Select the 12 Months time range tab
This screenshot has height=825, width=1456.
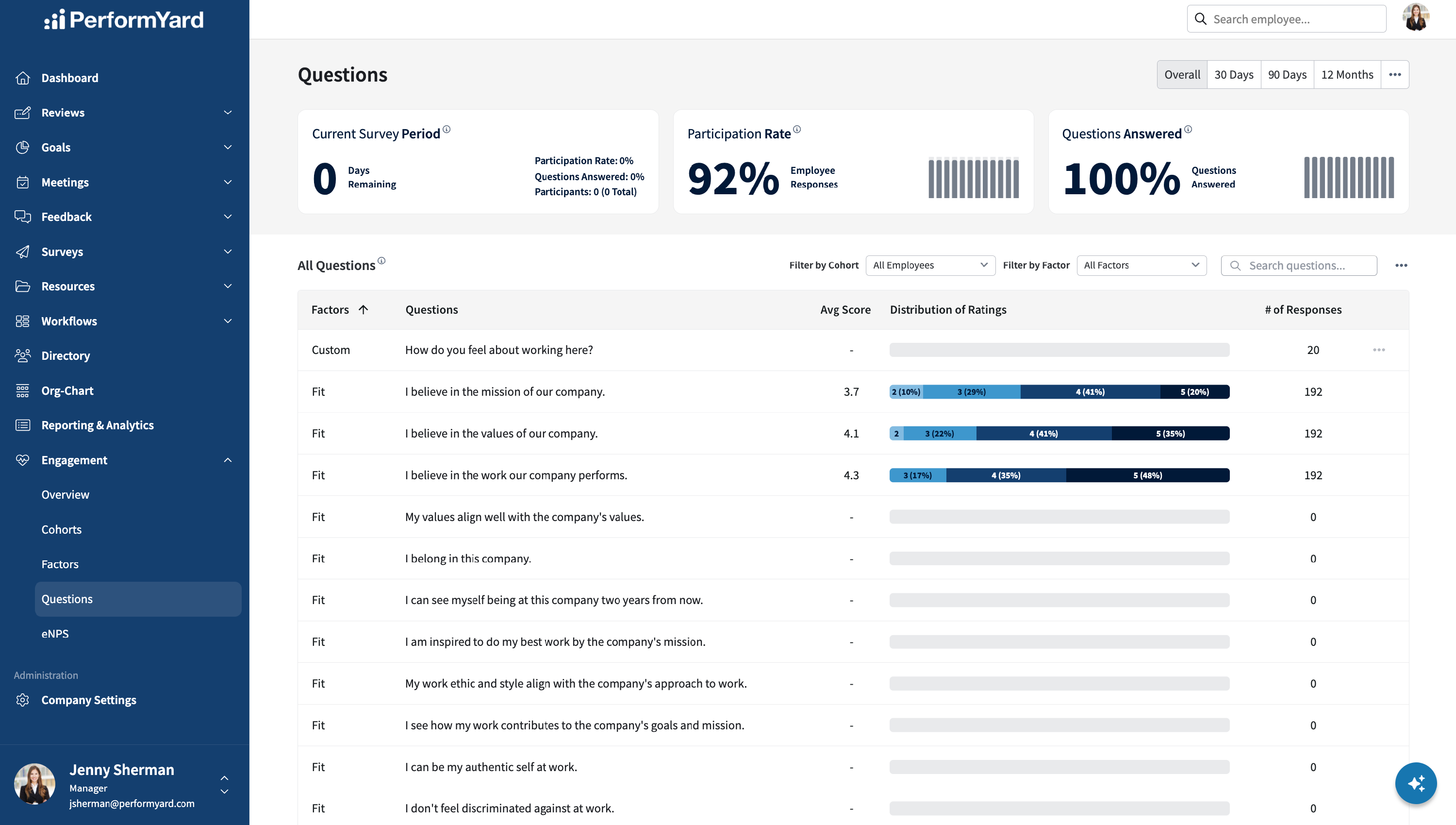(1347, 75)
